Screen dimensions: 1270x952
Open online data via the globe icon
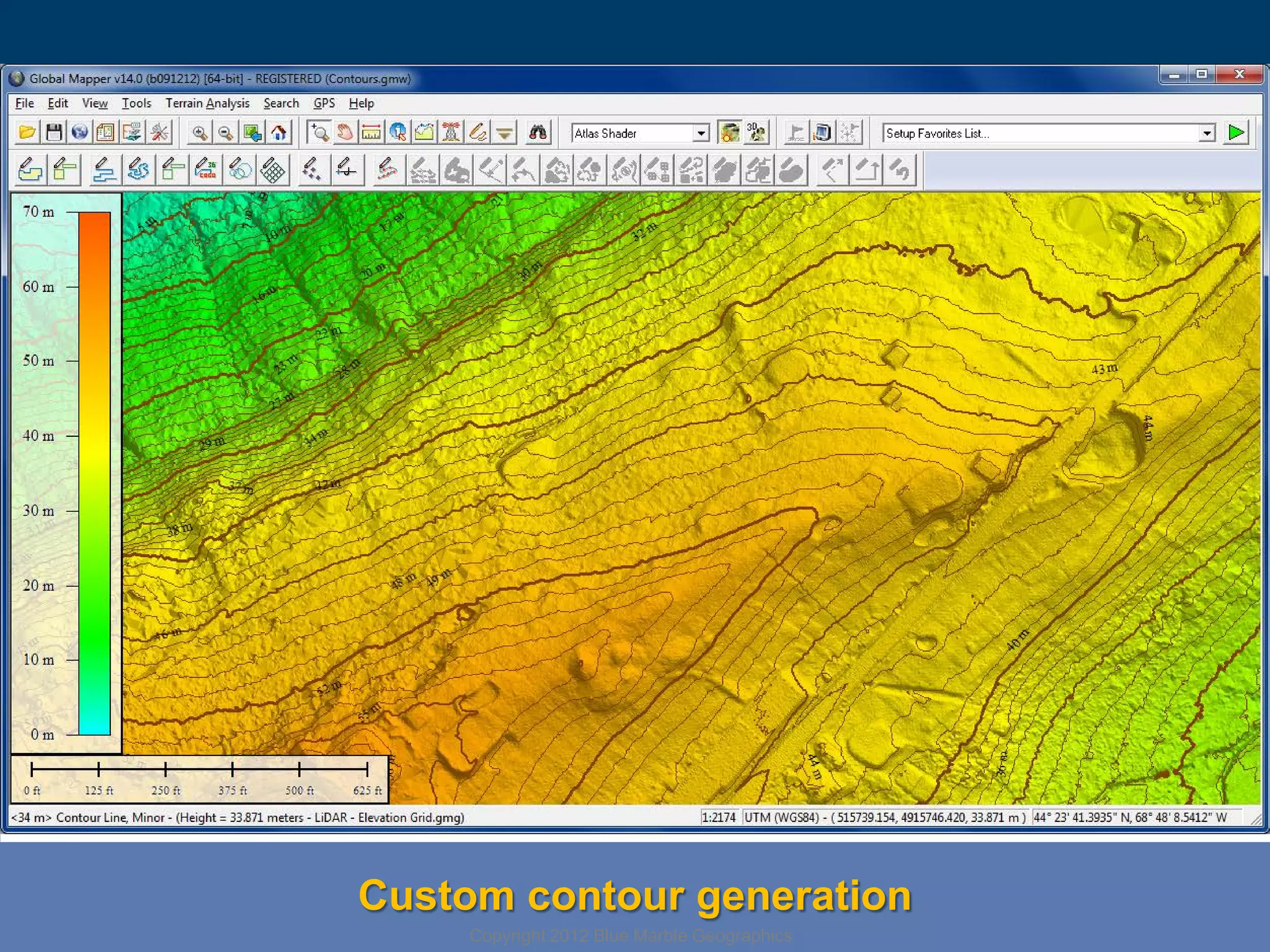coord(80,133)
